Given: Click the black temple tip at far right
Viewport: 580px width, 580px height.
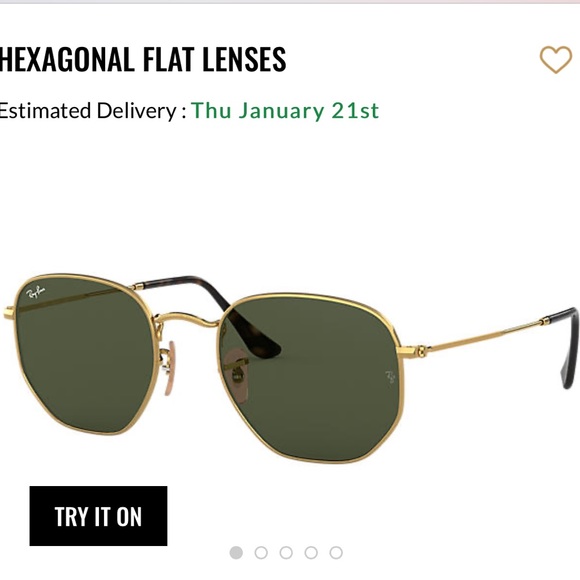Looking at the screenshot, I should pyautogui.click(x=570, y=348).
